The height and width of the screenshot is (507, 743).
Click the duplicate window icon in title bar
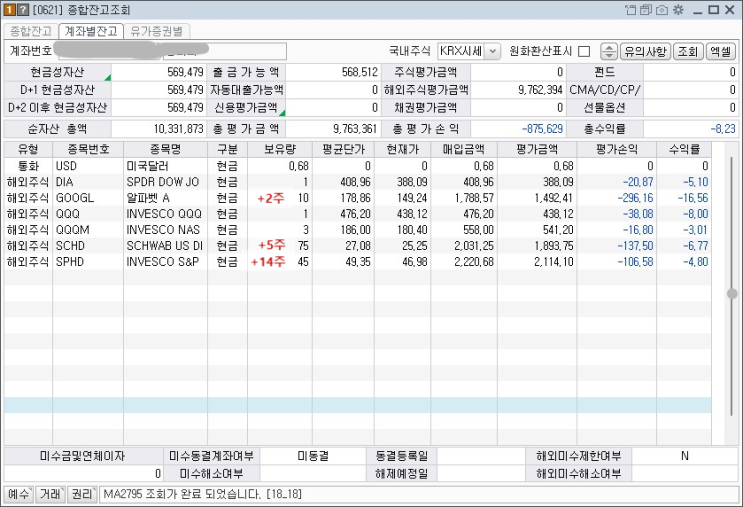(645, 9)
